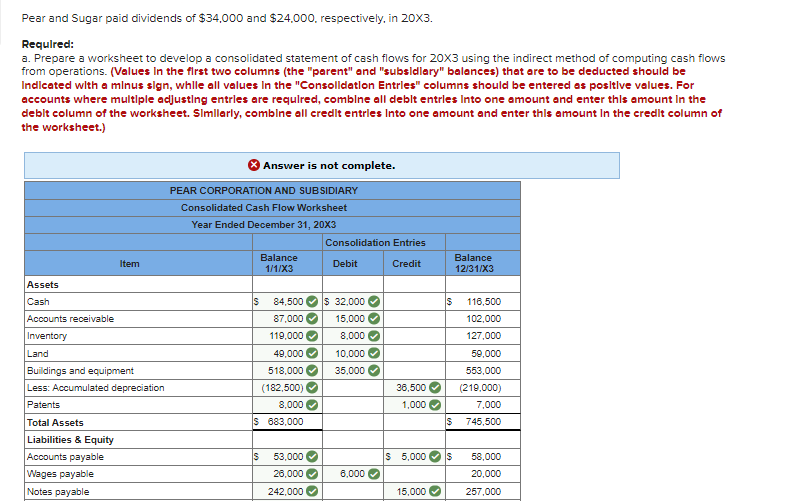This screenshot has height=502, width=806.
Task: Click the green check beside Notes payable credit 15,000
Action: click(435, 491)
